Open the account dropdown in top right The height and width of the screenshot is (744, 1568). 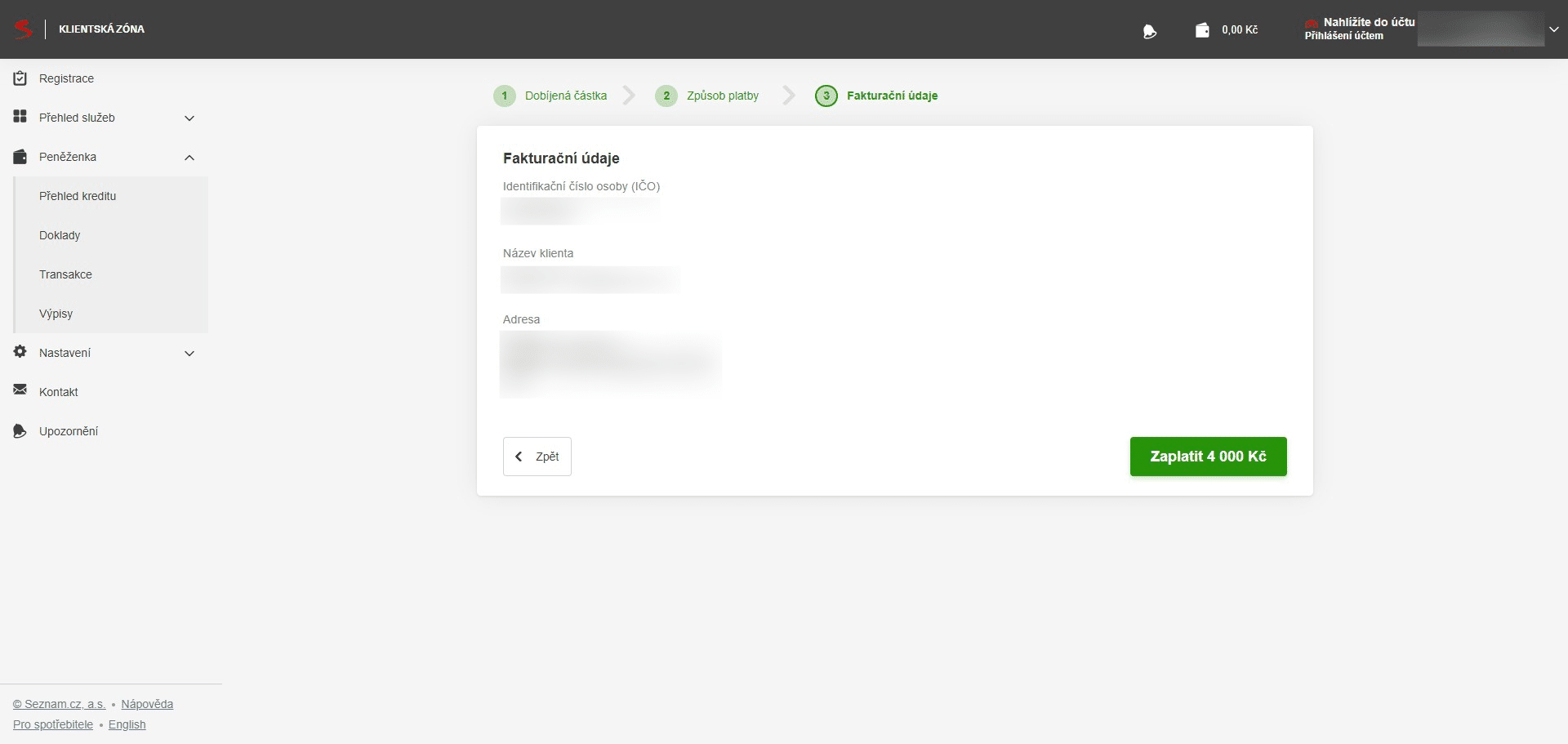[x=1553, y=29]
